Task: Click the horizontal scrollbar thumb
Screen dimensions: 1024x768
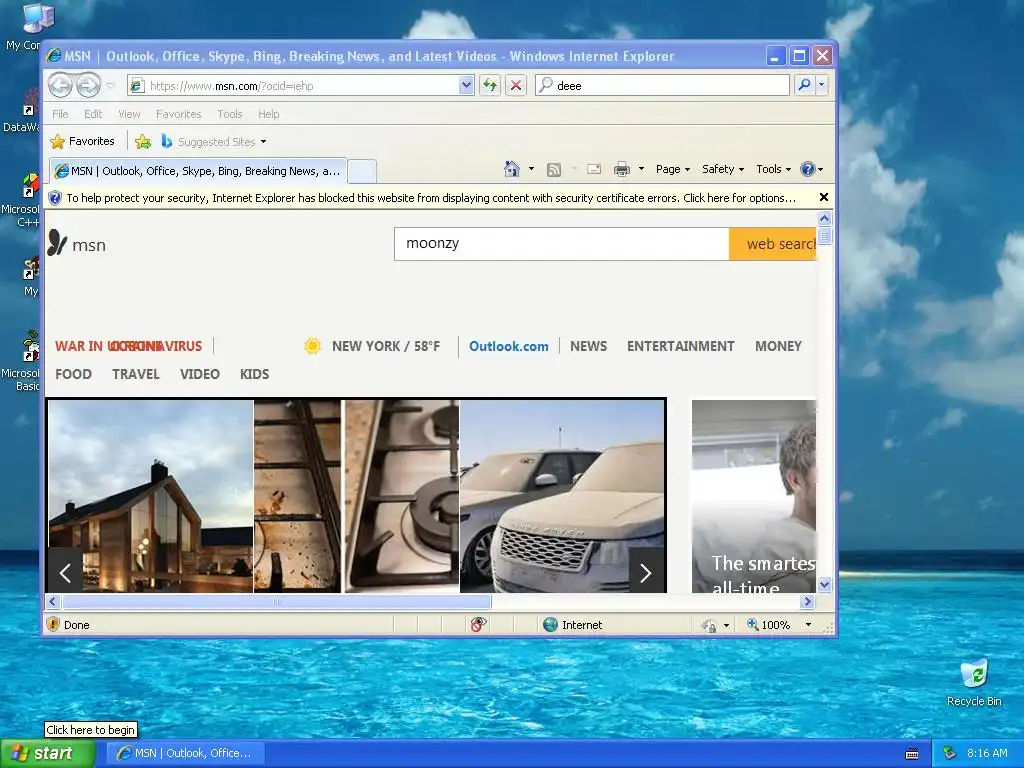Action: coord(277,601)
